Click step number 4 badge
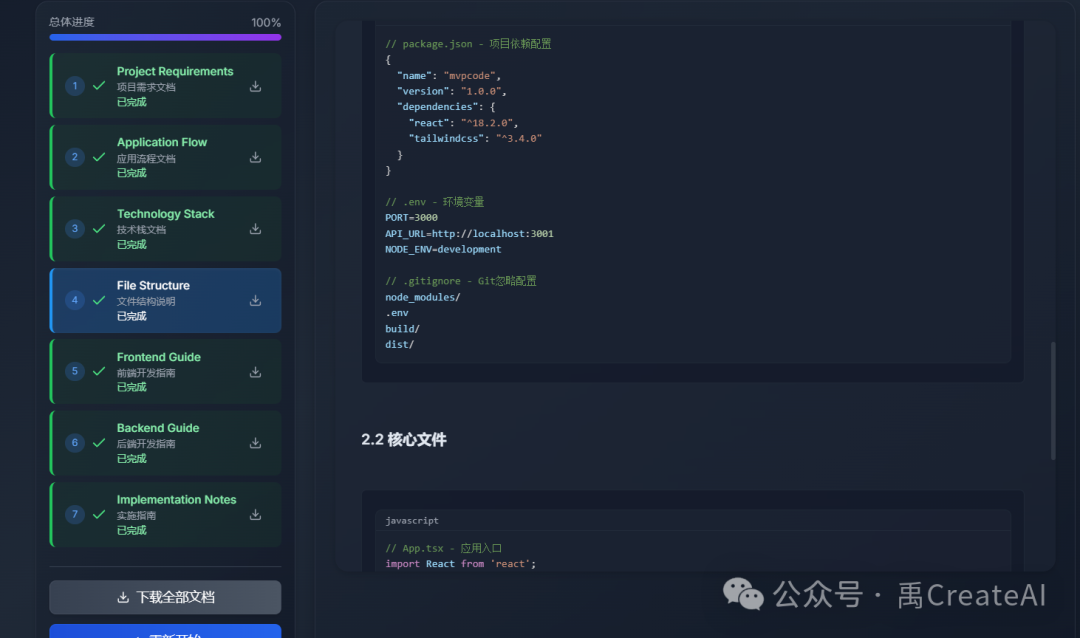Image resolution: width=1080 pixels, height=638 pixels. coord(74,300)
